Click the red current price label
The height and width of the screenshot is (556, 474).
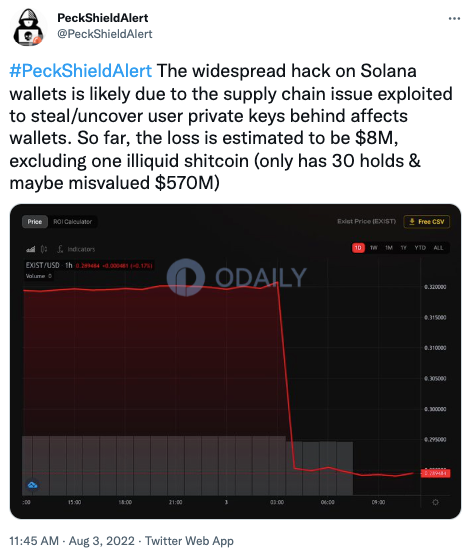coord(435,473)
